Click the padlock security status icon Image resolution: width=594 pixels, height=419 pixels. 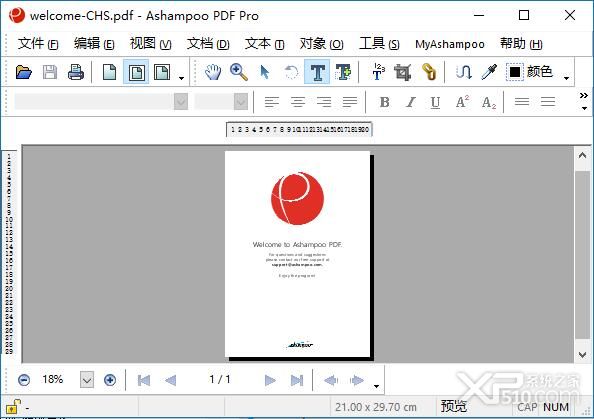13,406
